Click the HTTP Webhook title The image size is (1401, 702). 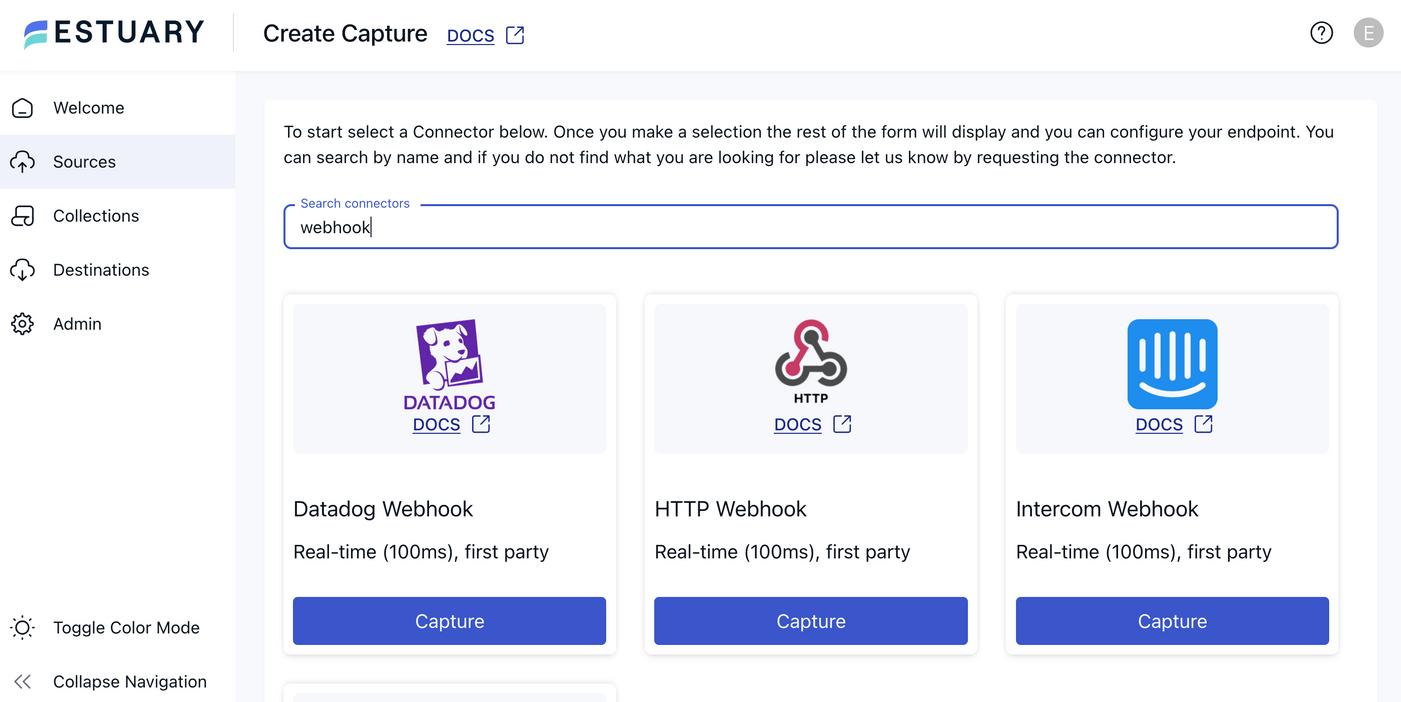731,509
